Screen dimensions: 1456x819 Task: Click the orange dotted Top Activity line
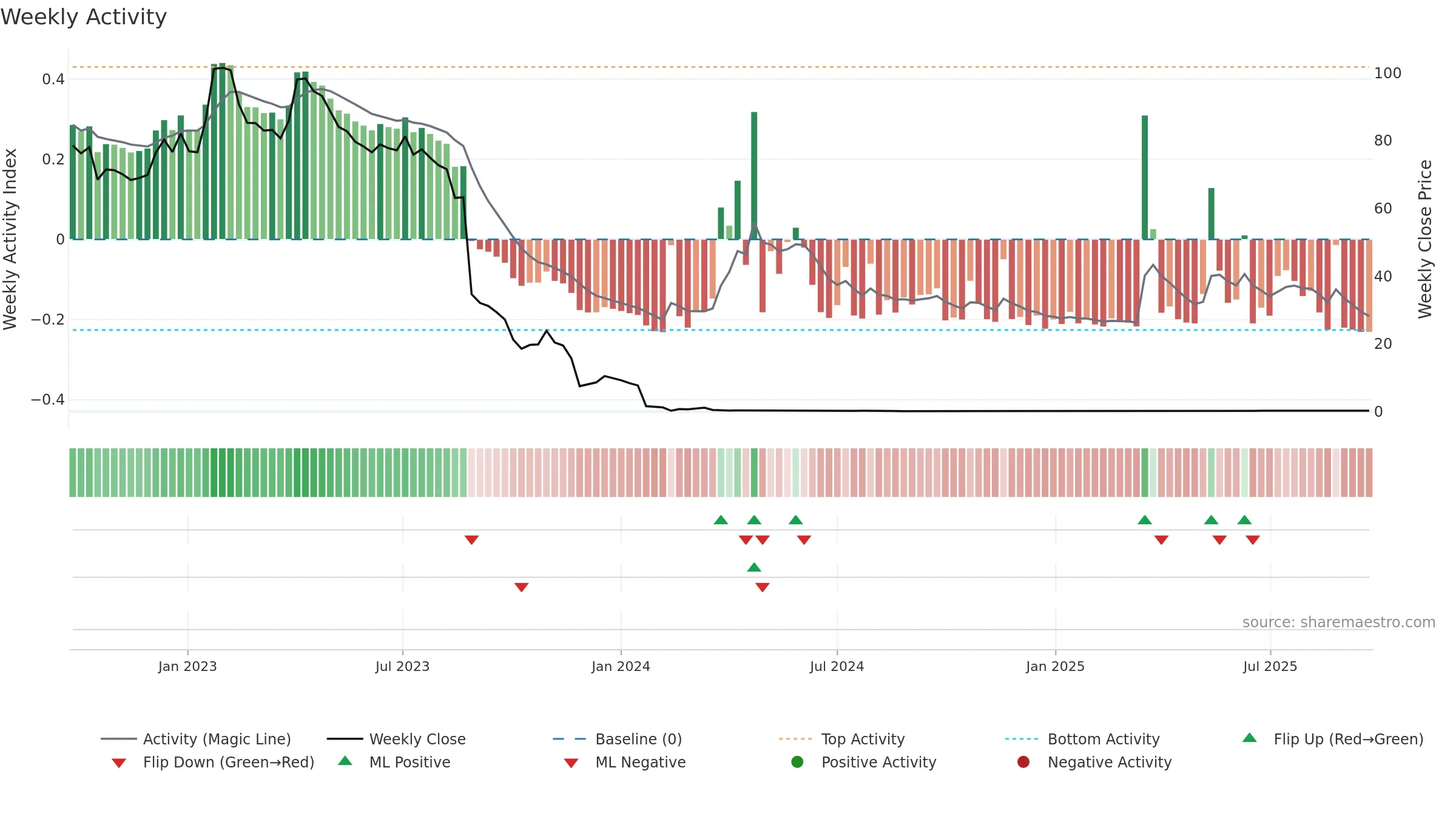click(x=721, y=67)
